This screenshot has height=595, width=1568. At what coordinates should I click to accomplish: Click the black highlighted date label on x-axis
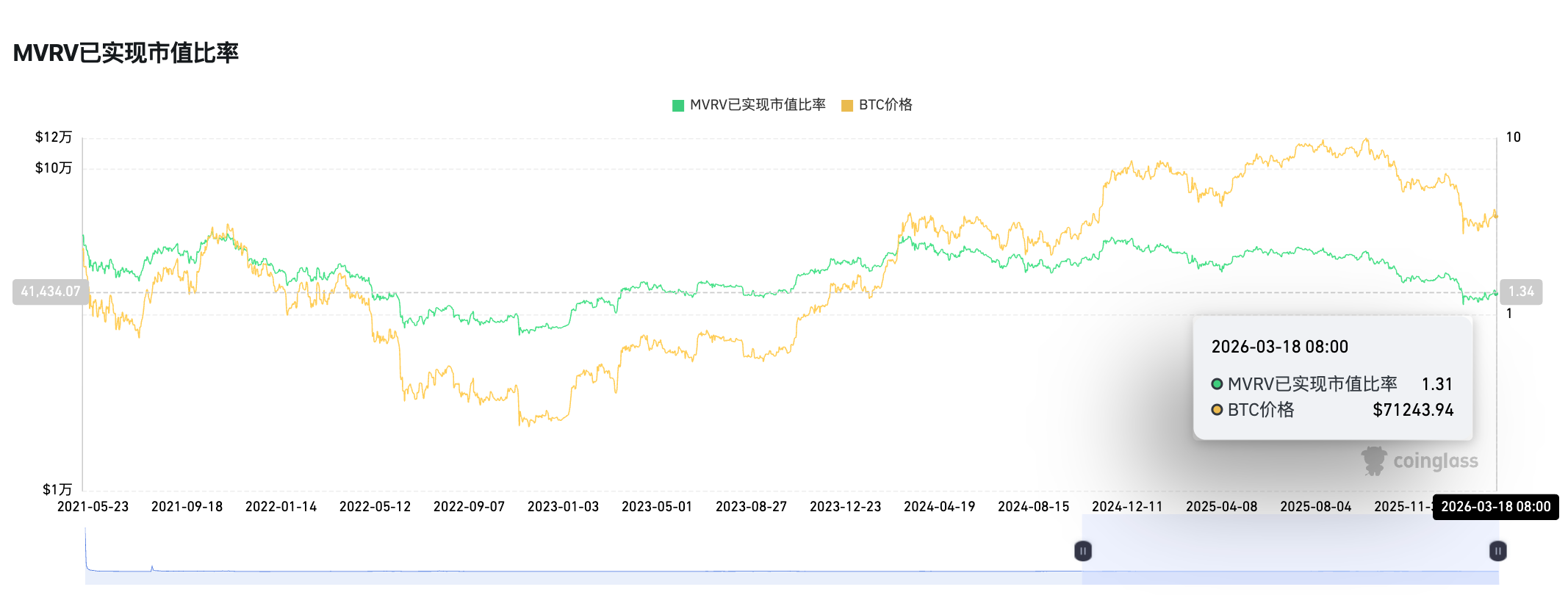tap(1495, 507)
